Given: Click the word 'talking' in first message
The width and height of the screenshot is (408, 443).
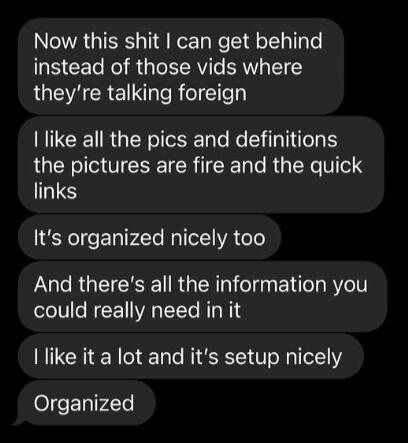Looking at the screenshot, I should click(x=139, y=93).
